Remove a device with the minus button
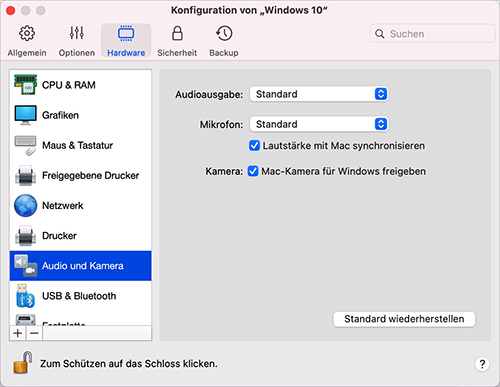The image size is (500, 387). tap(34, 333)
